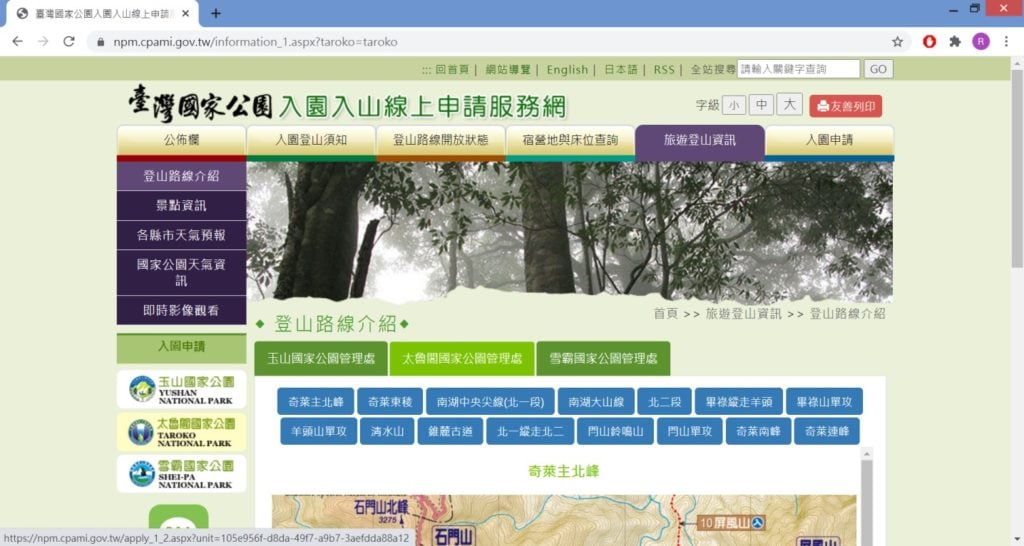Image resolution: width=1024 pixels, height=546 pixels.
Task: Close the current browser tab
Action: tap(185, 13)
